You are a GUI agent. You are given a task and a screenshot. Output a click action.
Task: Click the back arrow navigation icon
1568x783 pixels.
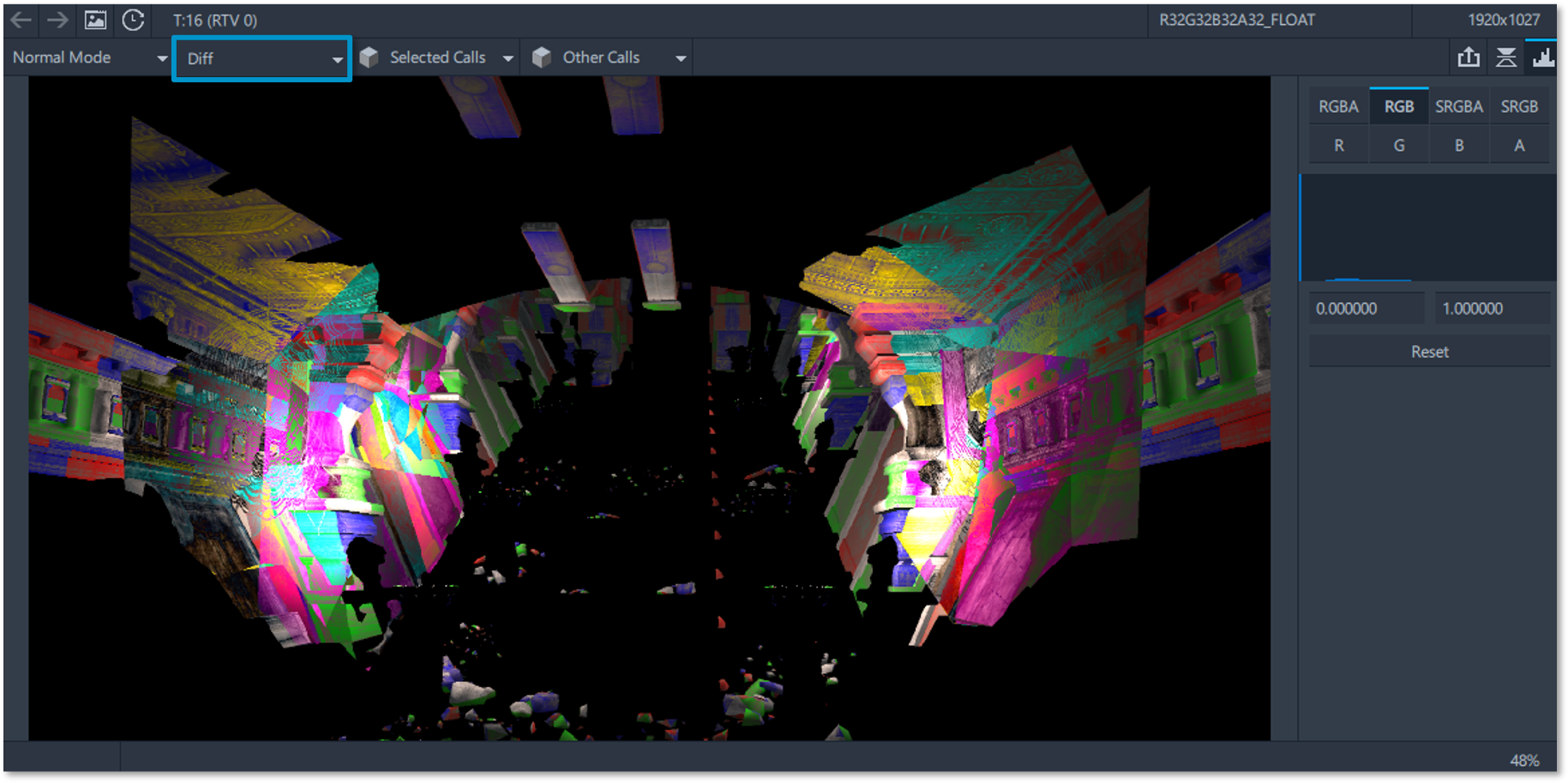coord(21,20)
